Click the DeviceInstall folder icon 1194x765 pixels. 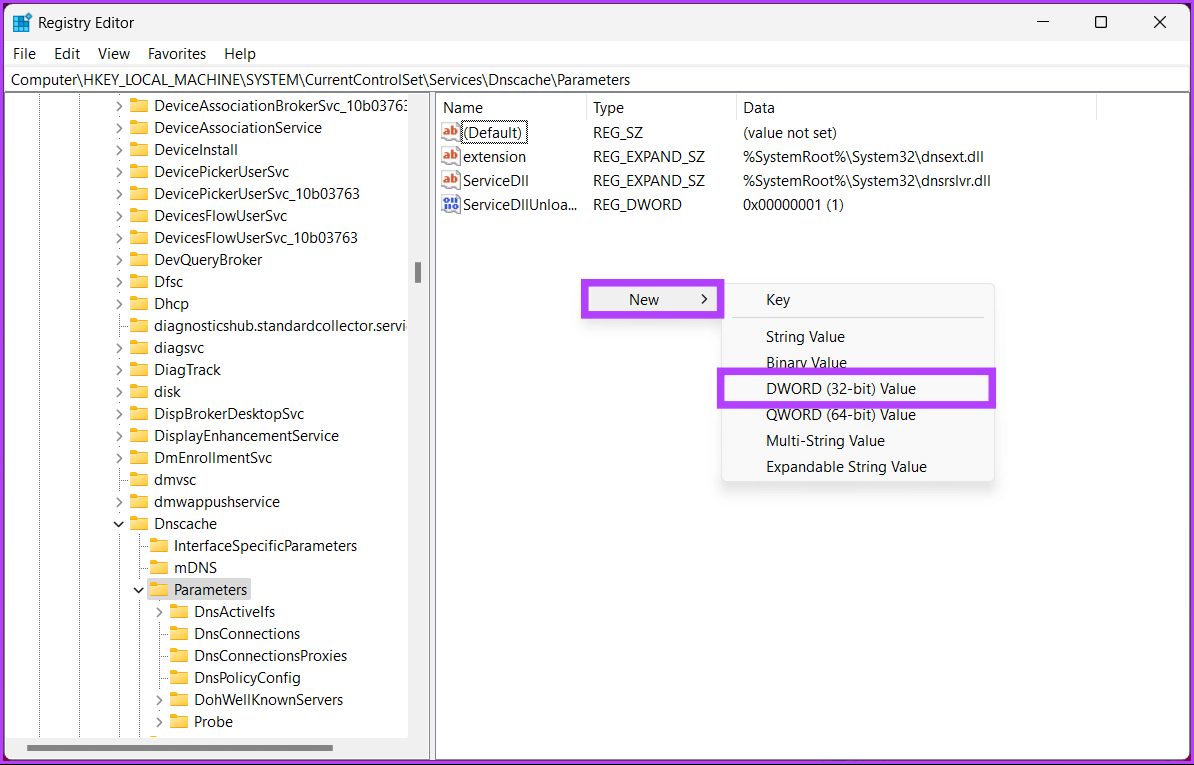coord(139,150)
